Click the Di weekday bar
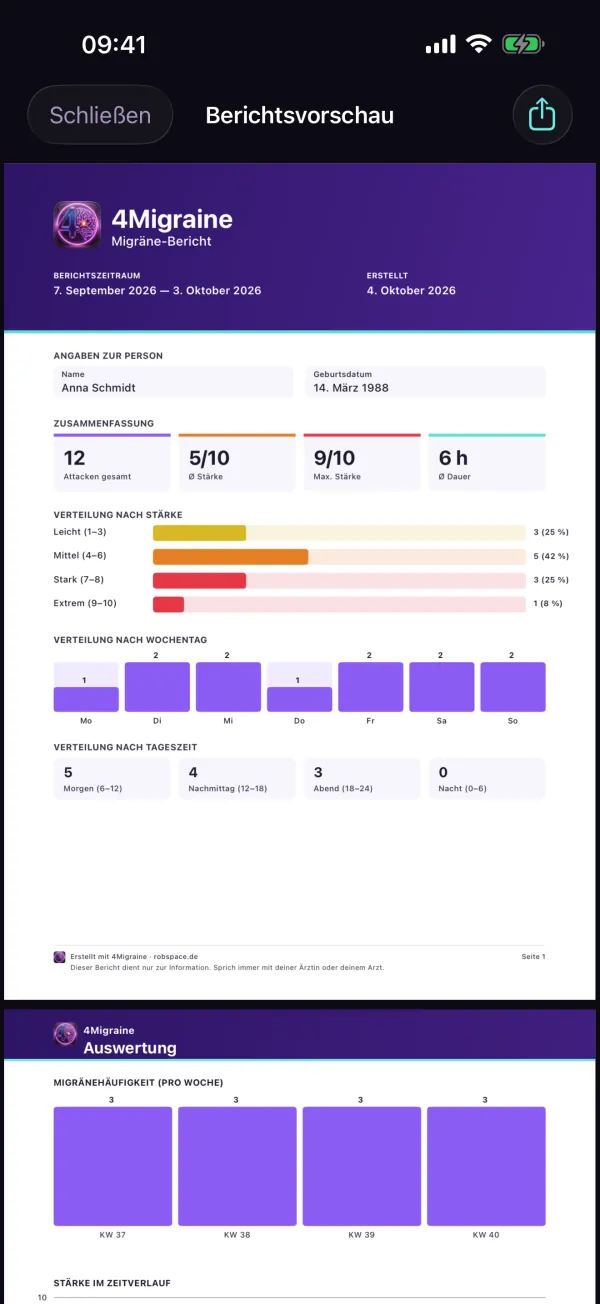 coord(157,687)
